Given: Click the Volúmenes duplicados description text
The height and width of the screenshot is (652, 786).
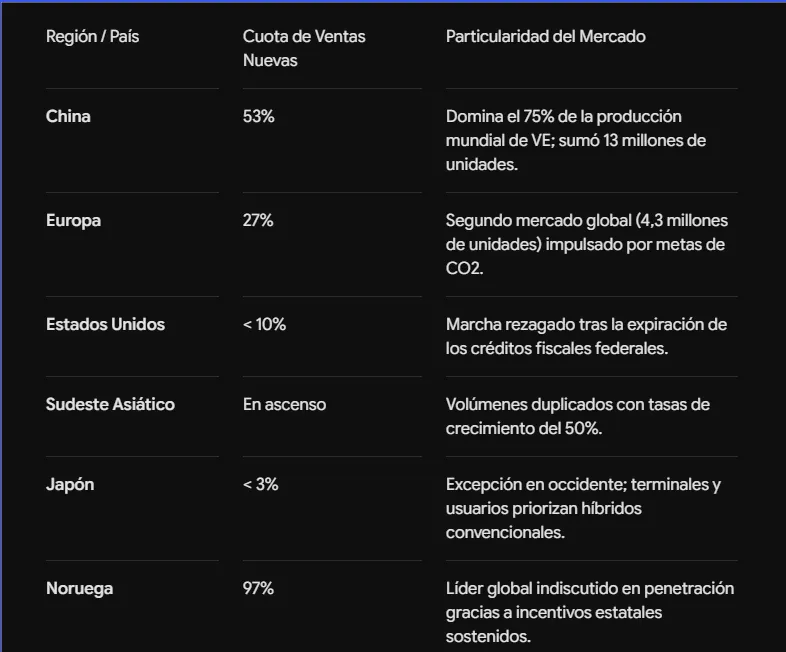Looking at the screenshot, I should 577,416.
